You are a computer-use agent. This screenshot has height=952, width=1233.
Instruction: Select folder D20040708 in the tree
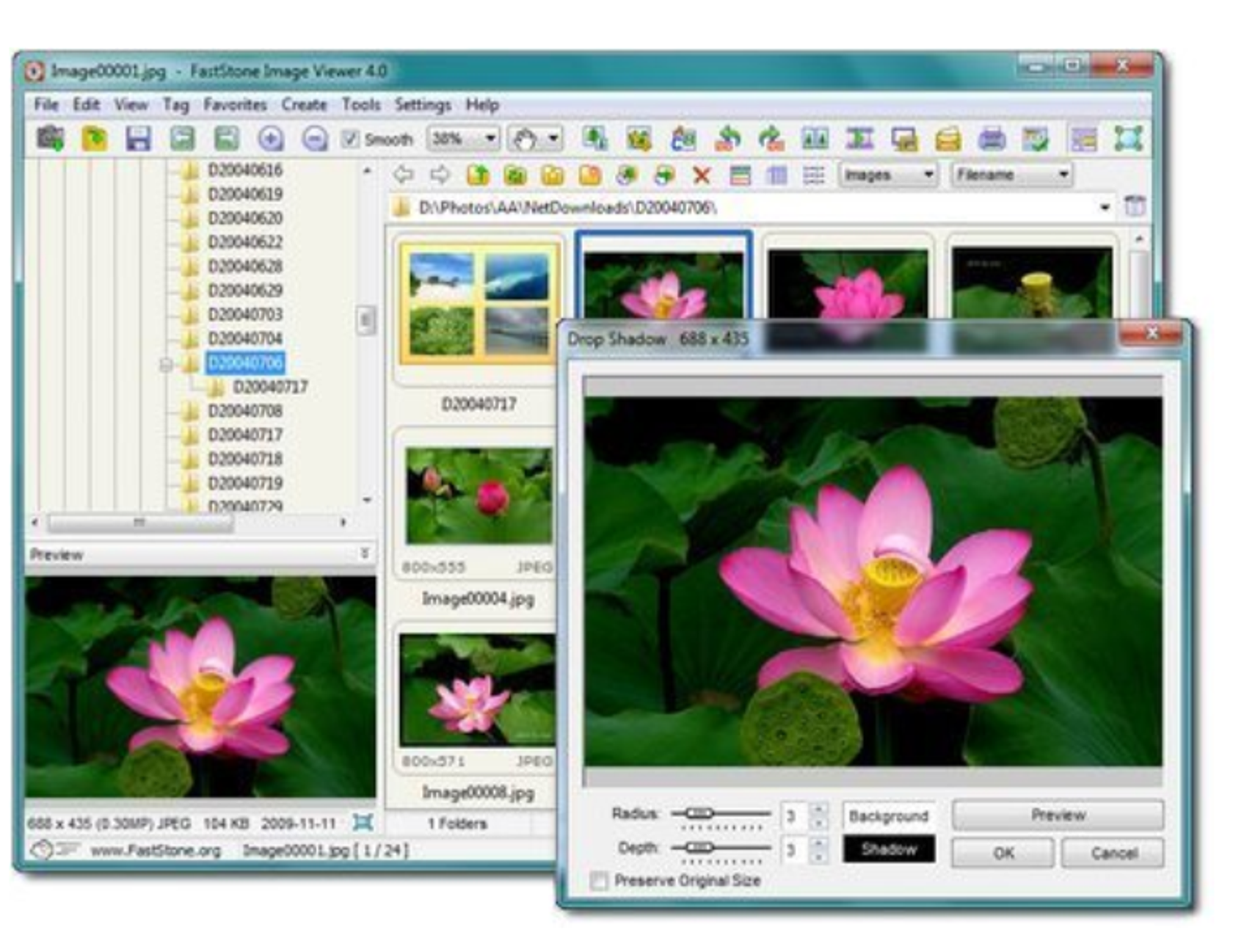point(245,411)
